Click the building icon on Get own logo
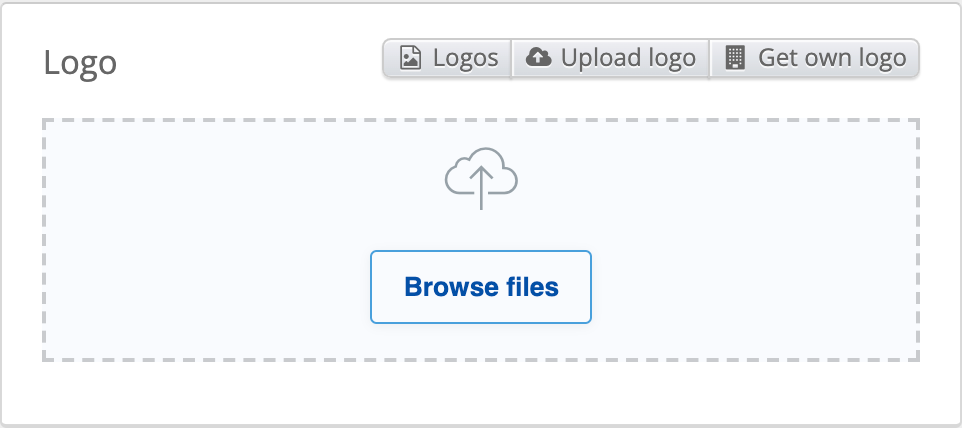Screen dimensions: 962x428 pos(735,58)
